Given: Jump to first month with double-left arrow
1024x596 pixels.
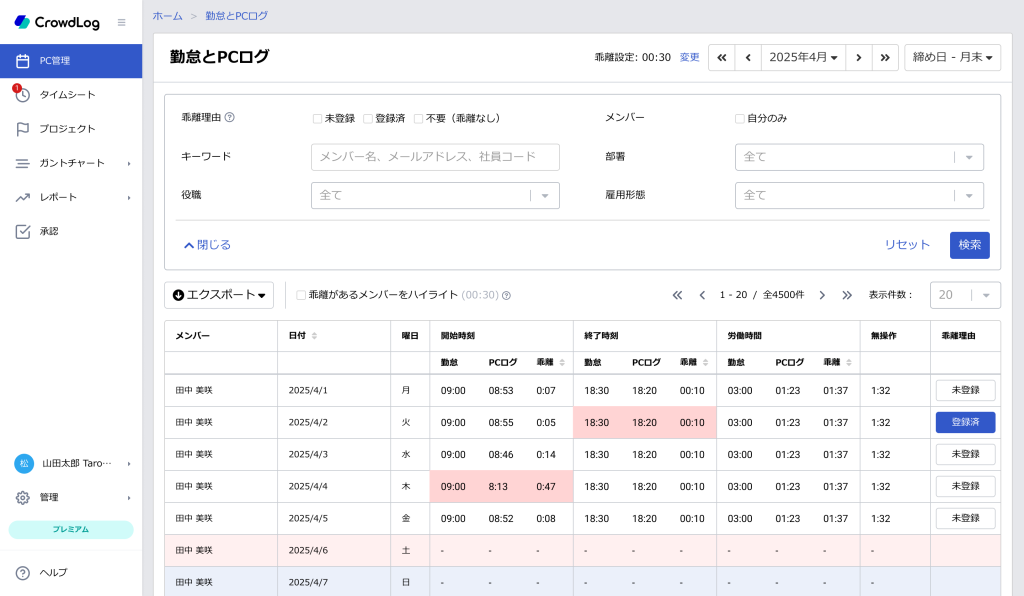Looking at the screenshot, I should pyautogui.click(x=722, y=57).
